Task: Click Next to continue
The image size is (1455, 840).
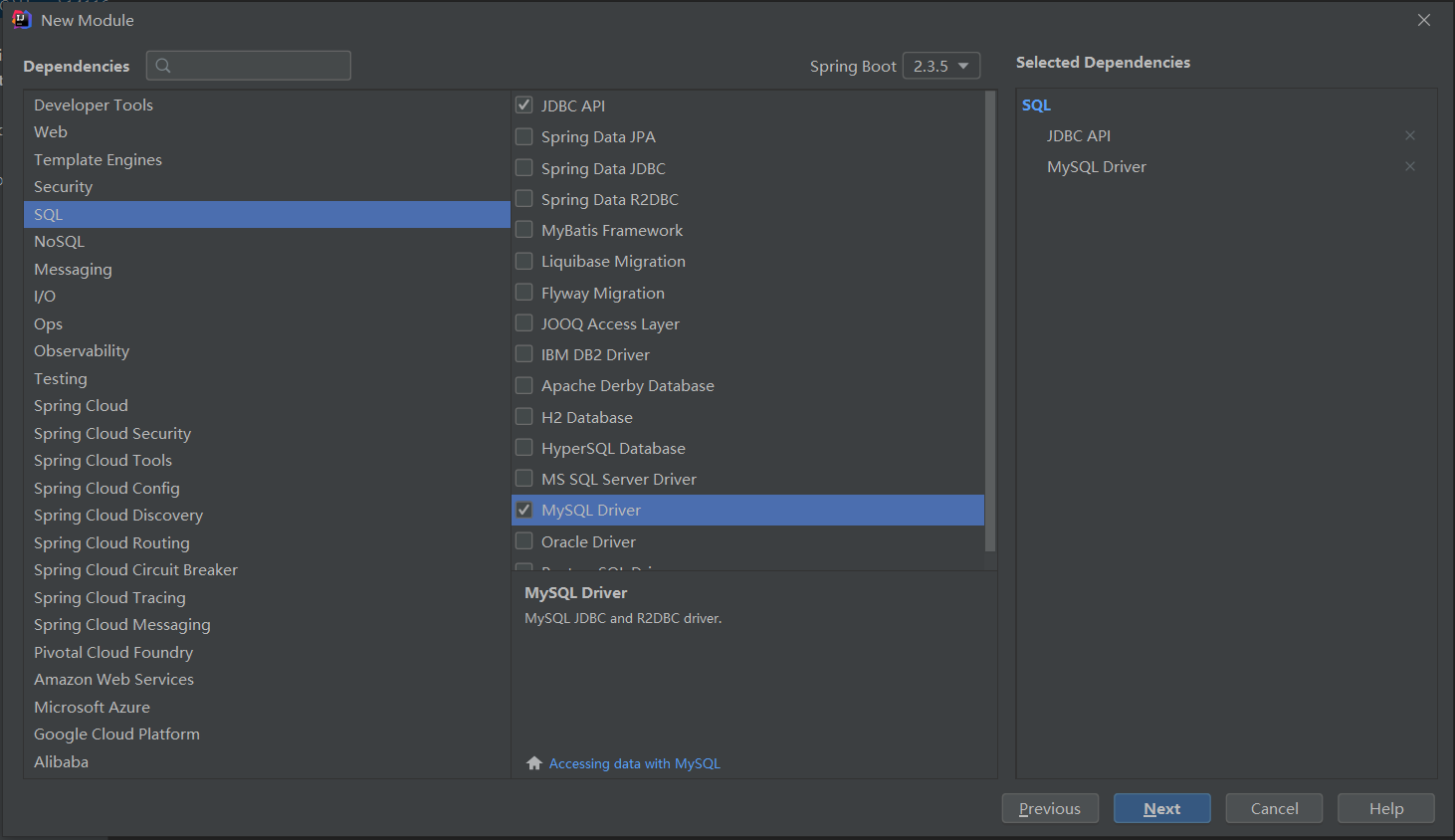Action: 1162,808
